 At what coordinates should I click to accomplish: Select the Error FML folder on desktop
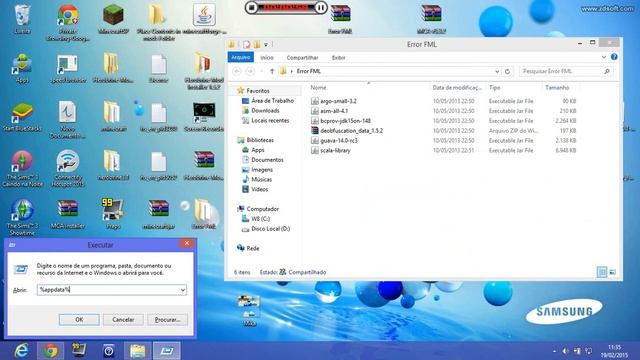click(x=203, y=213)
